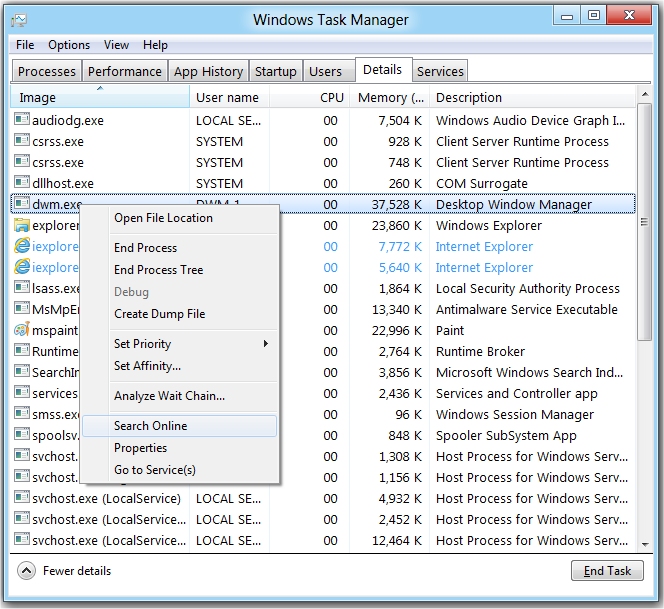Image resolution: width=664 pixels, height=609 pixels.
Task: Click the MsMpEng process icon
Action: [x=22, y=308]
